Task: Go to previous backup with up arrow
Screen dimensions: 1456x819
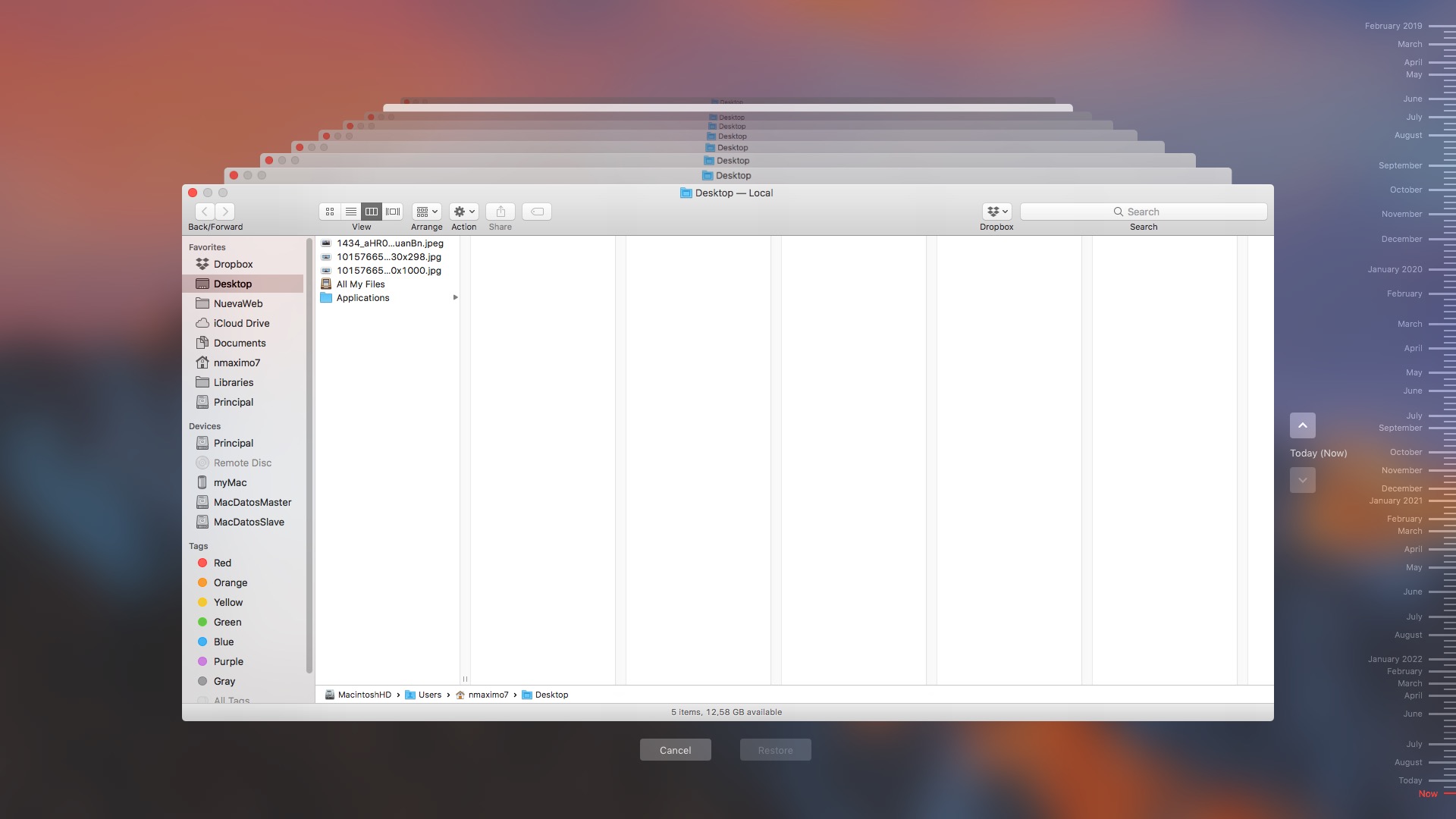Action: coord(1302,425)
